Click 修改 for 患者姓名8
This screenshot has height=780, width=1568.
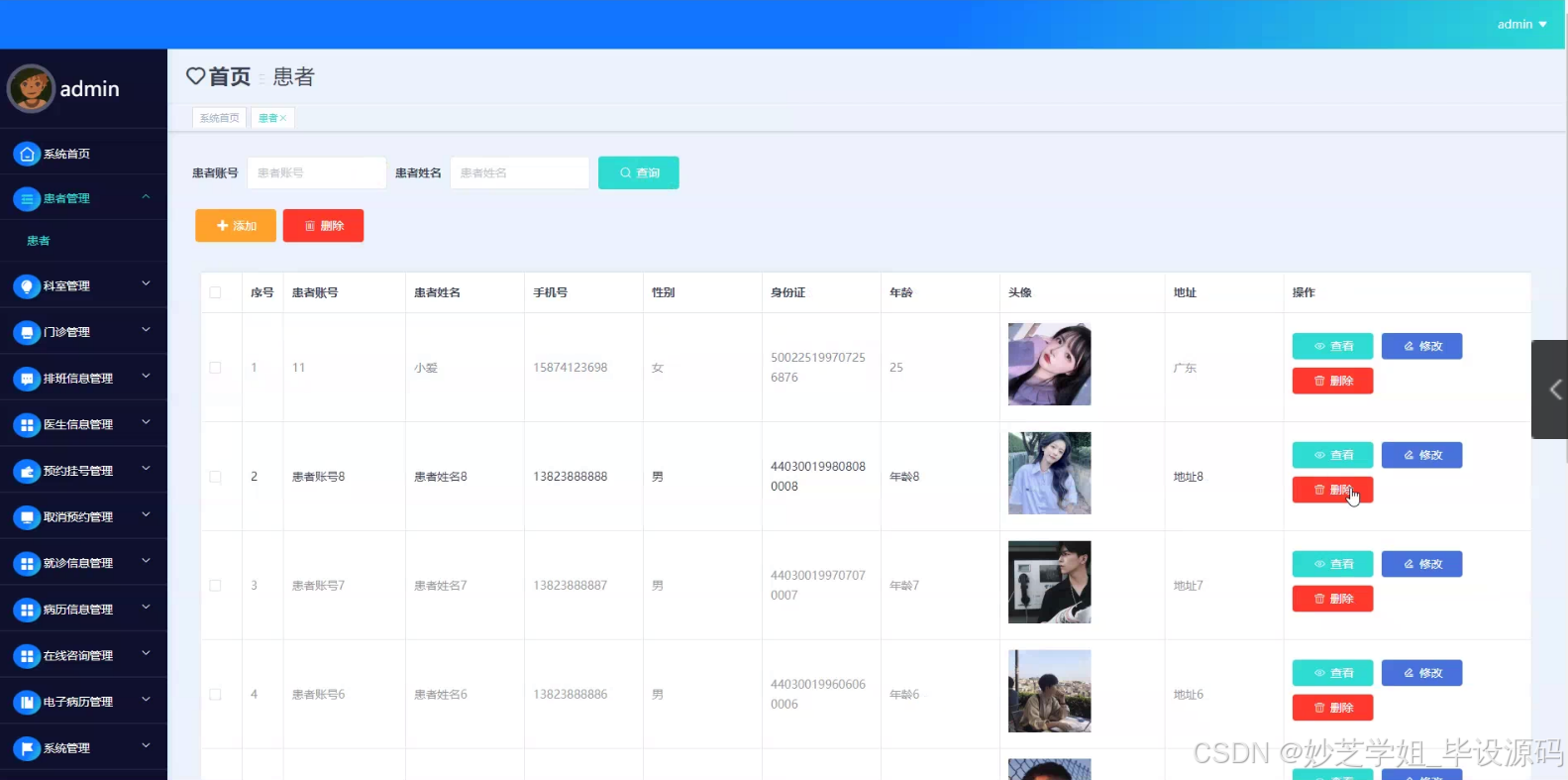click(1422, 455)
